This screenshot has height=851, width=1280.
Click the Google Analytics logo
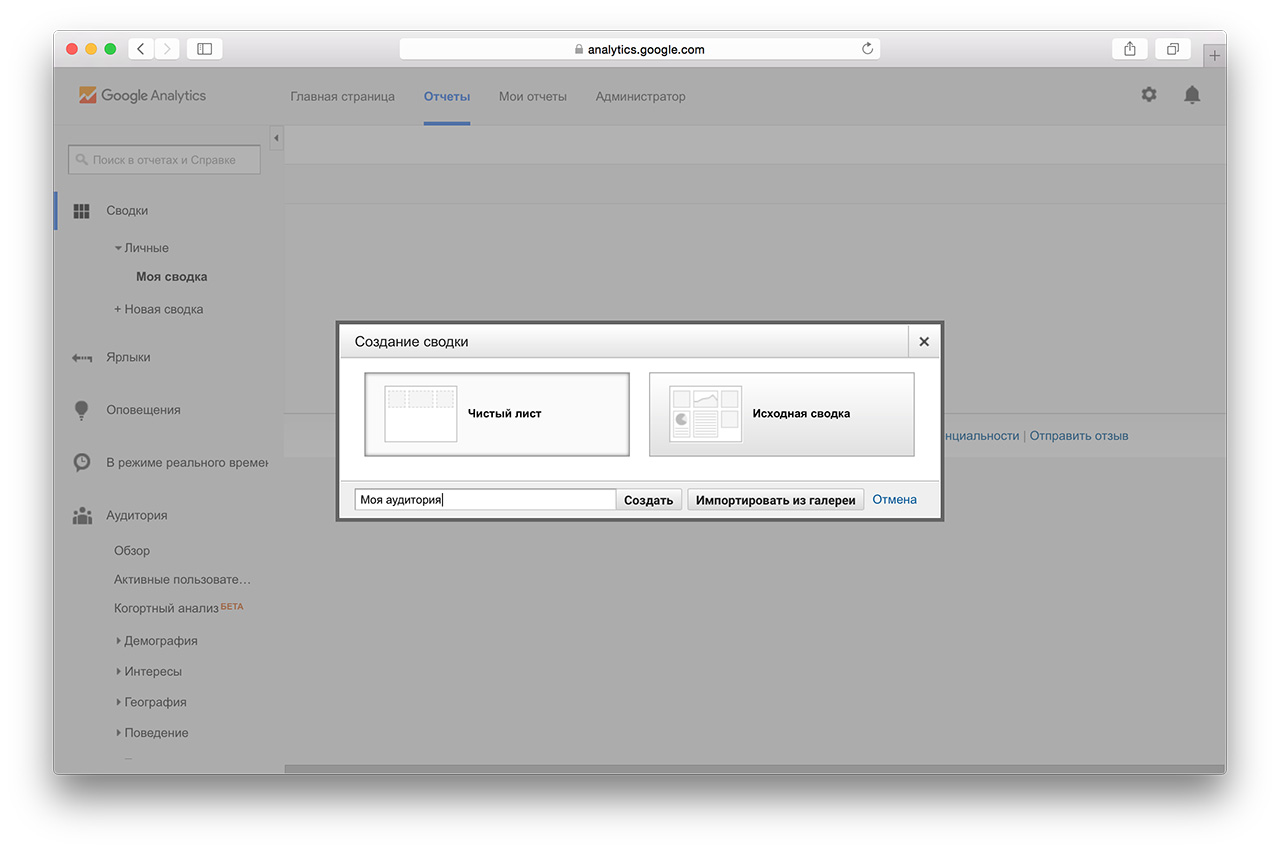tap(142, 96)
